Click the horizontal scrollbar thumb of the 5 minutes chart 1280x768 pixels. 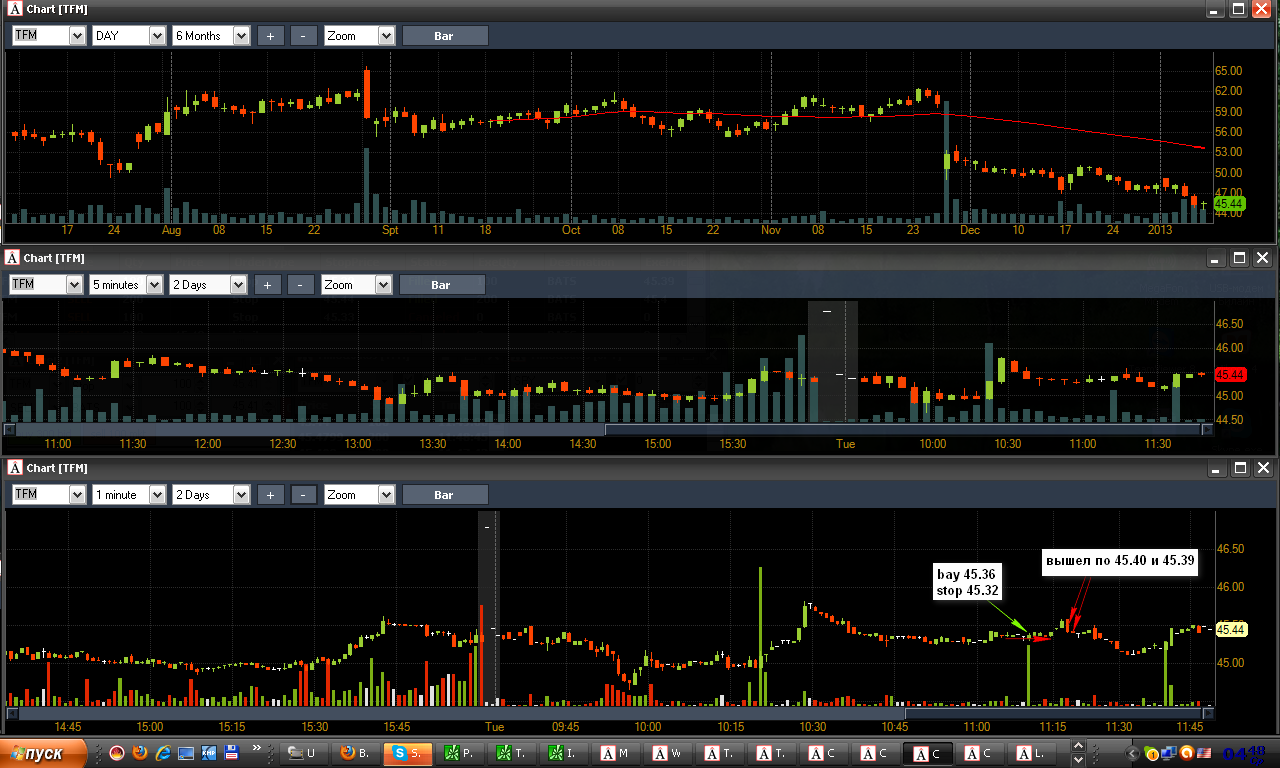coord(904,430)
